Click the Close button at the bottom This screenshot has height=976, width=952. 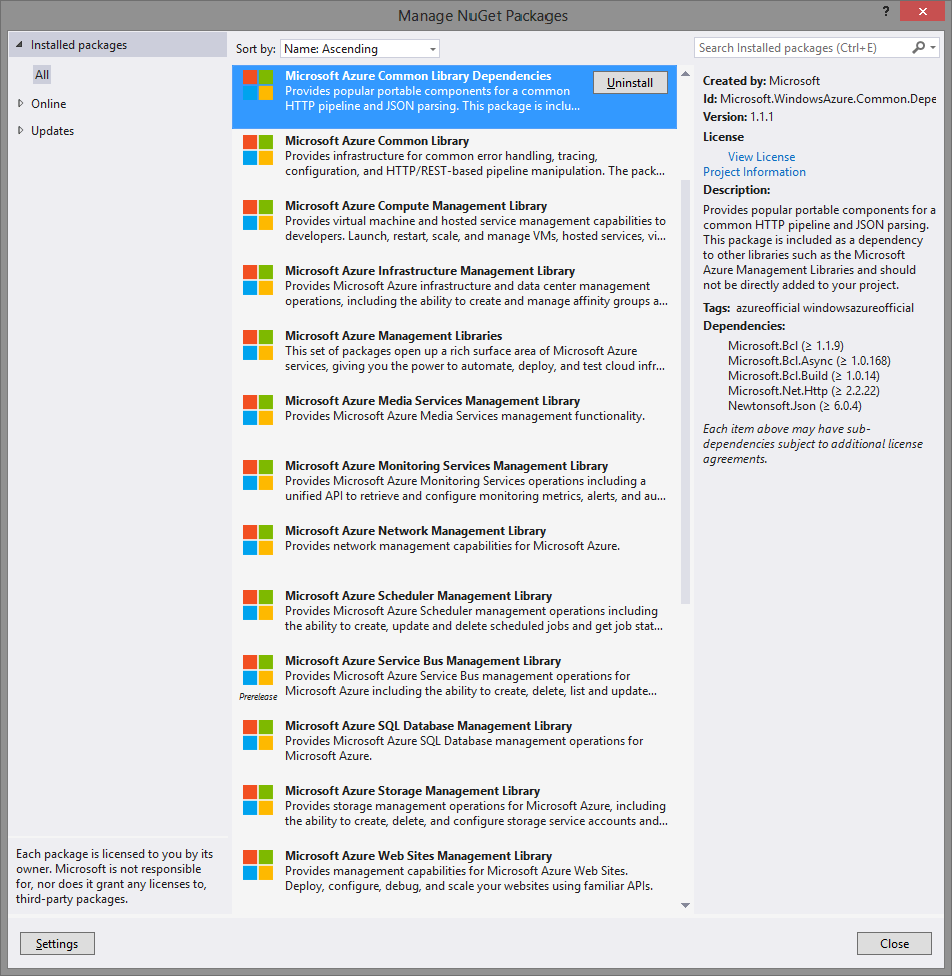point(894,944)
